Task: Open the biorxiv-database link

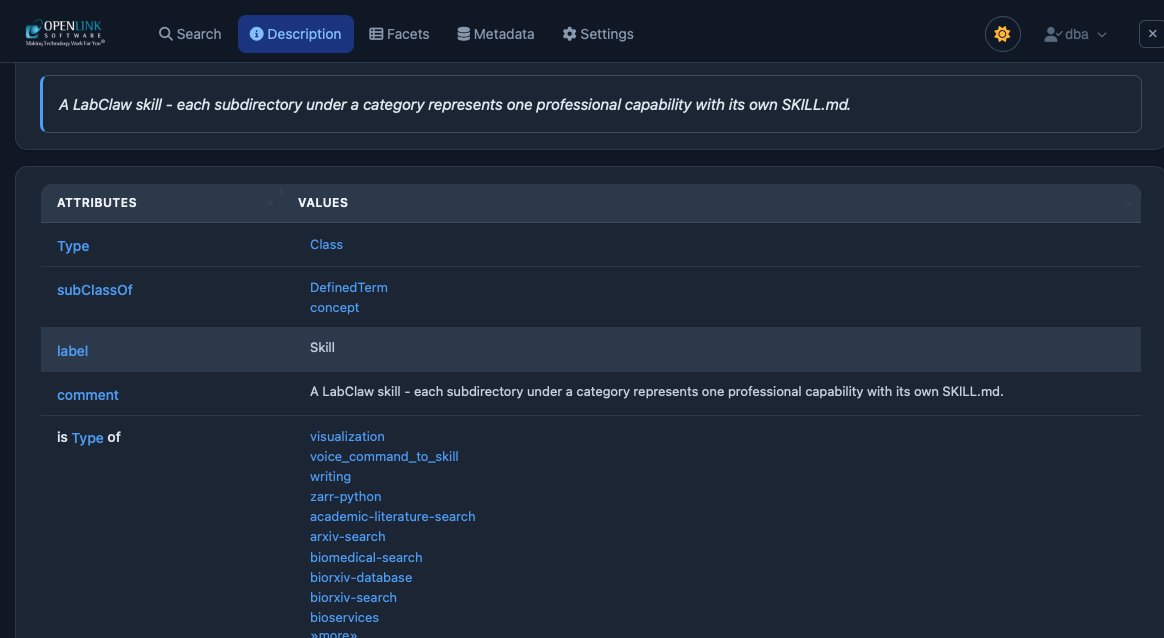Action: tap(361, 578)
